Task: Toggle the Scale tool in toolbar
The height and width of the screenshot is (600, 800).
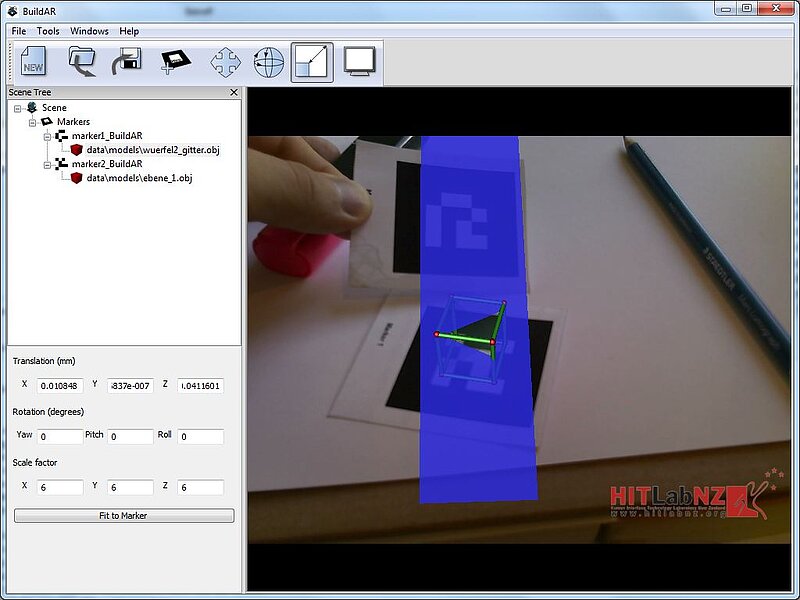Action: (312, 63)
